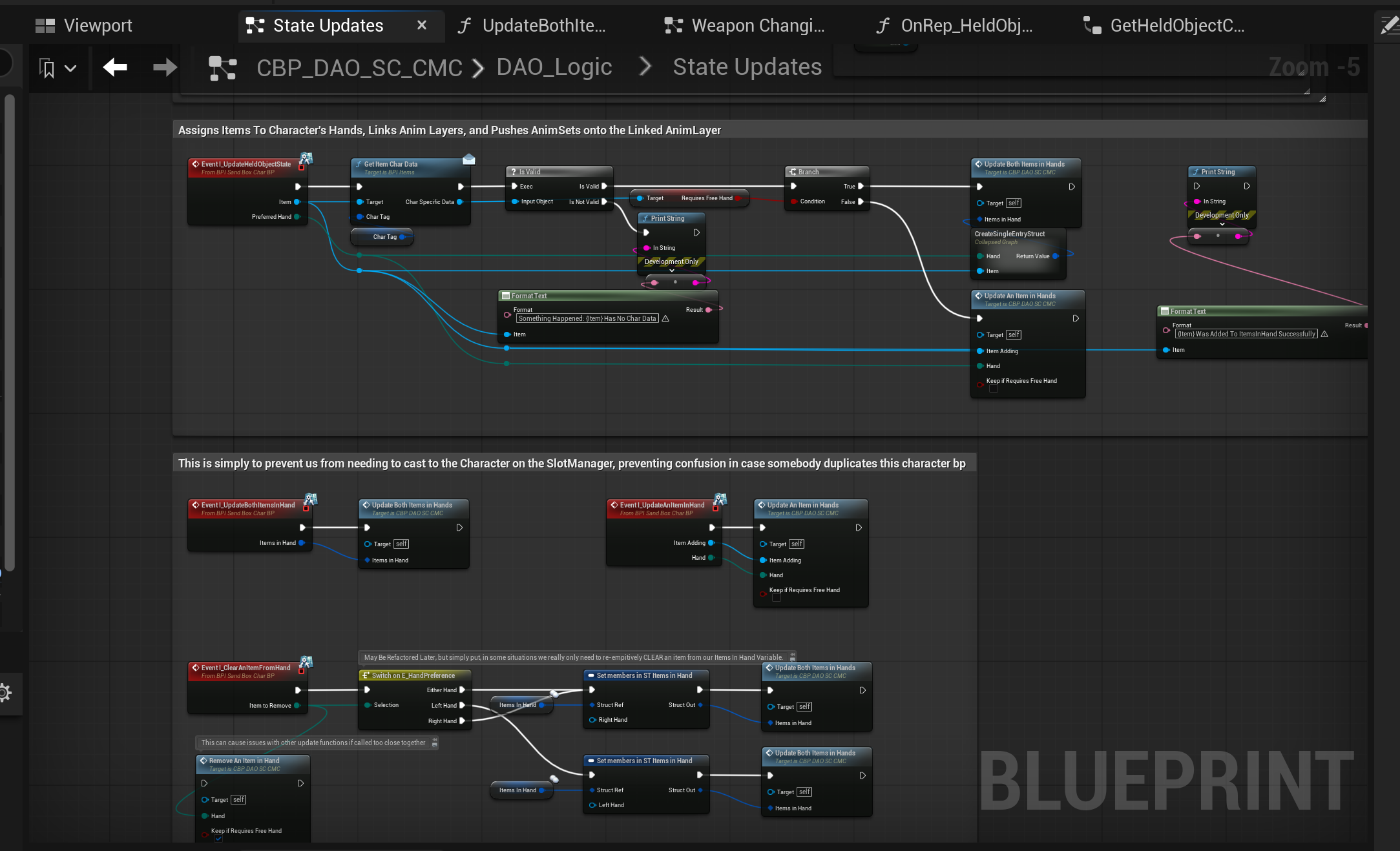This screenshot has height=851, width=1400.
Task: Click the envelope icon on Get Item Char Data node
Action: click(x=469, y=159)
